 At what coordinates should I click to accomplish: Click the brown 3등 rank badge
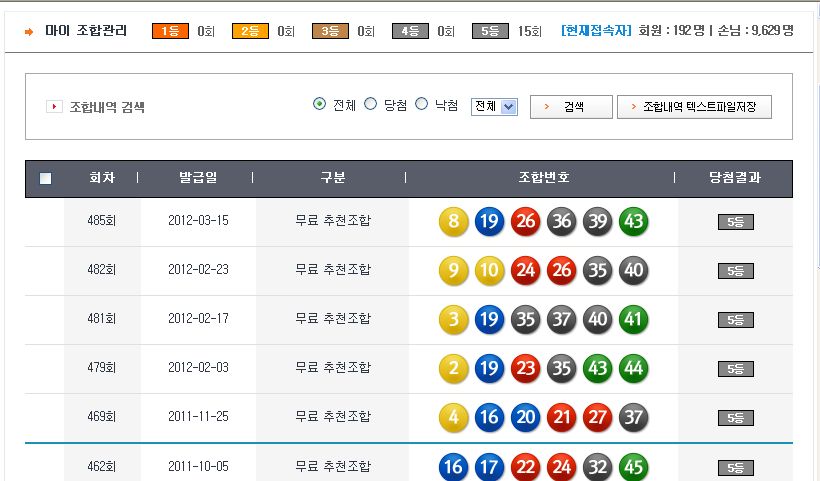click(x=330, y=31)
